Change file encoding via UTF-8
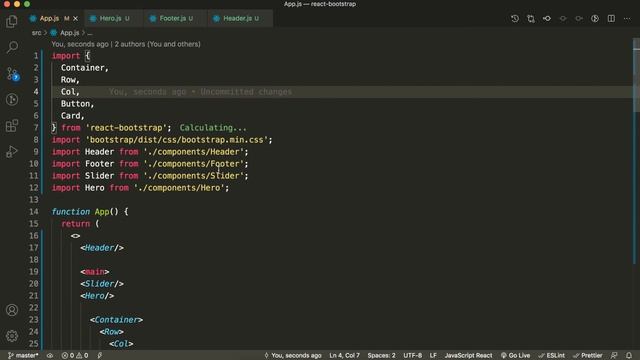The image size is (640, 360). click(412, 356)
